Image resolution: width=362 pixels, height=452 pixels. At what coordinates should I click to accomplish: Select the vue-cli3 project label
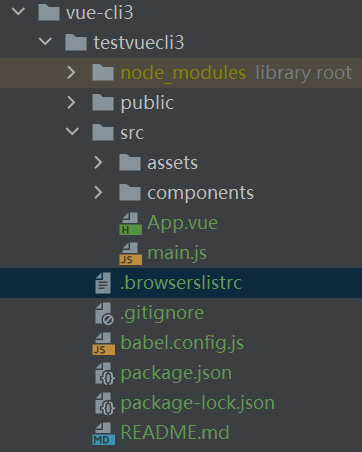click(100, 13)
